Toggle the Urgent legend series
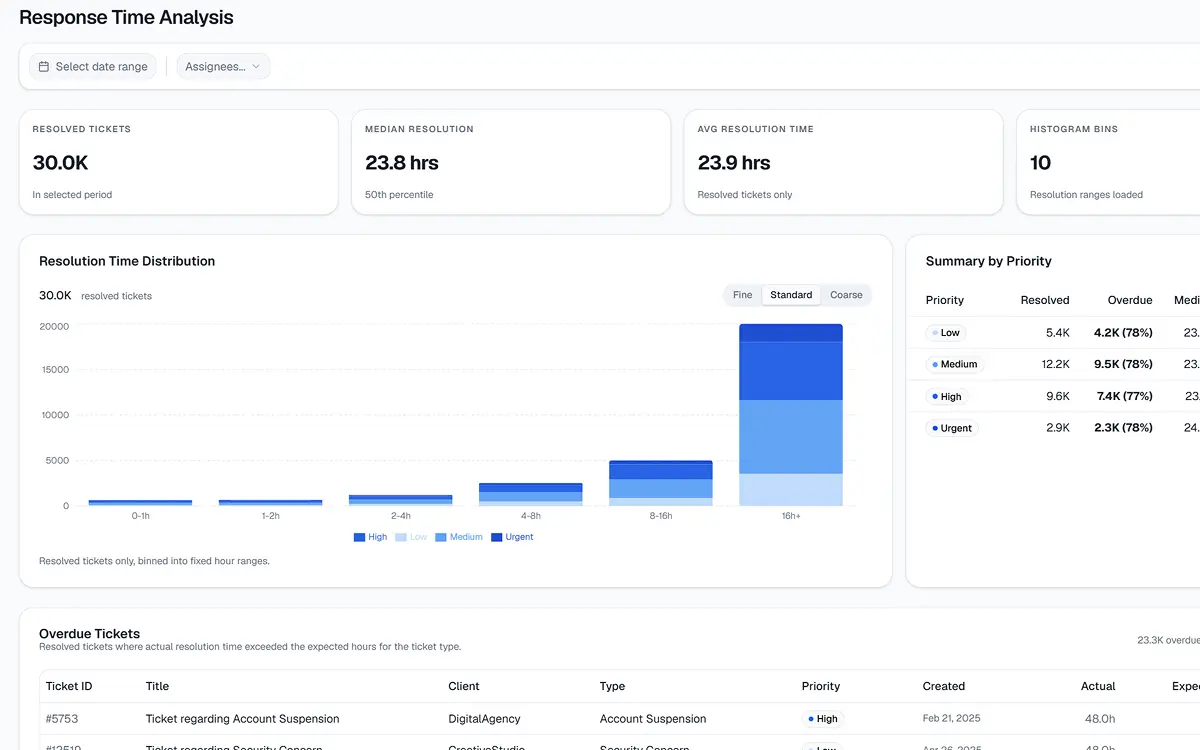Image resolution: width=1200 pixels, height=750 pixels. coord(512,537)
